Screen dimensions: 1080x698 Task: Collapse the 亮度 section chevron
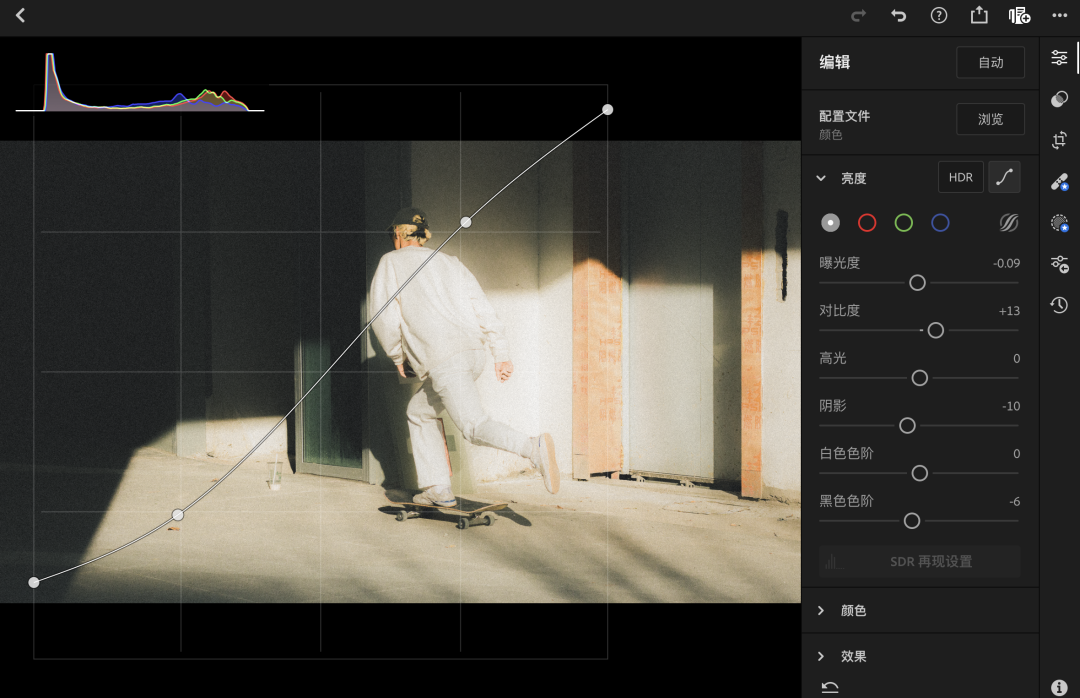pyautogui.click(x=821, y=178)
